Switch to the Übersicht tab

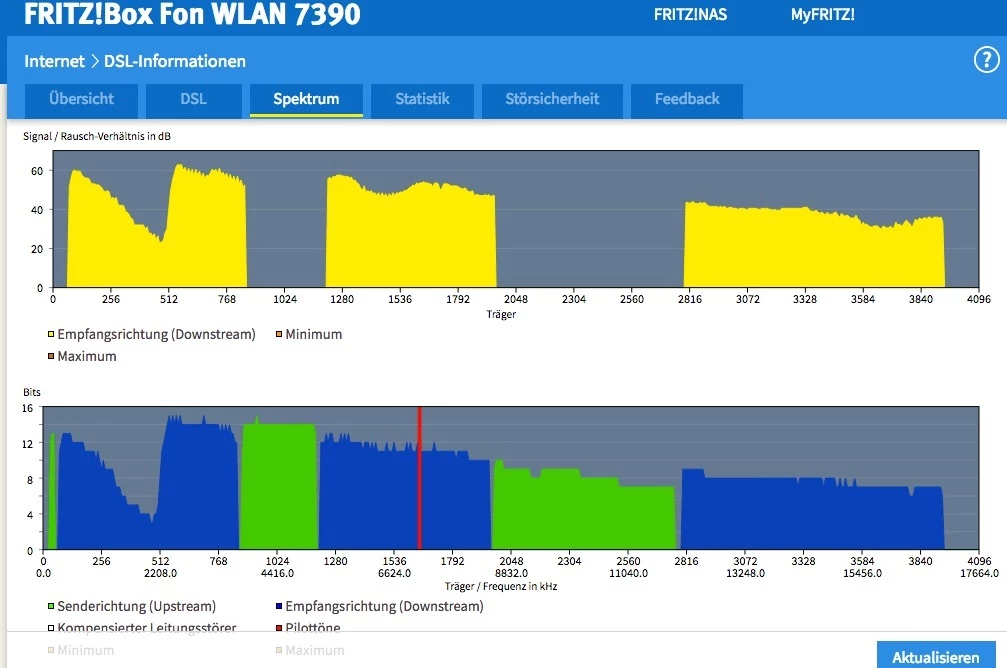click(x=82, y=100)
